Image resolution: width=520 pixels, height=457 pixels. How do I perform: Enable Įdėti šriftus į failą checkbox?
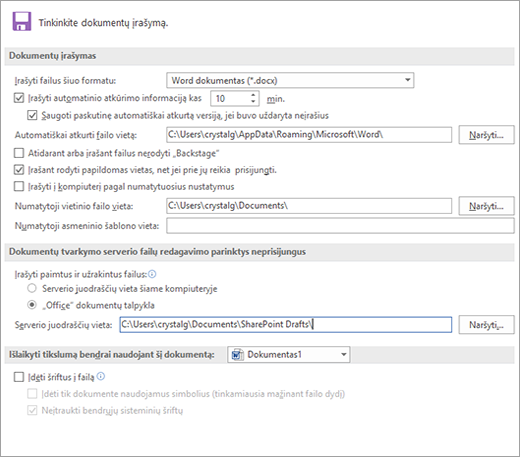coord(19,377)
